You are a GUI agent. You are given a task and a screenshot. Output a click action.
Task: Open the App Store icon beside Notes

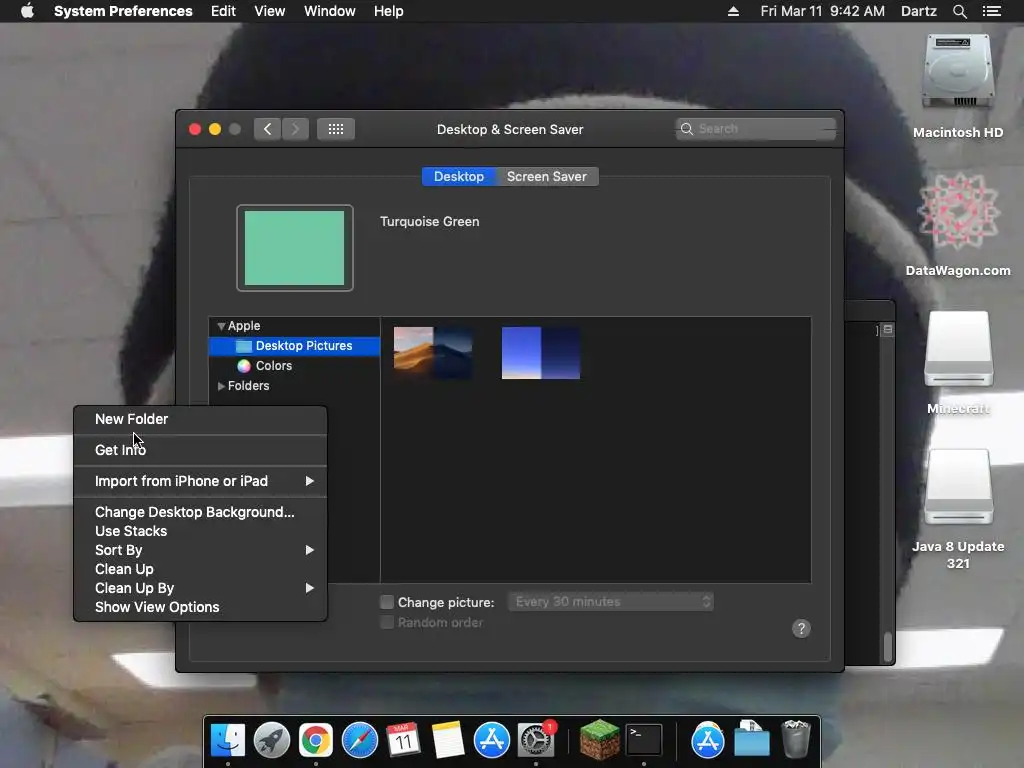pos(491,741)
